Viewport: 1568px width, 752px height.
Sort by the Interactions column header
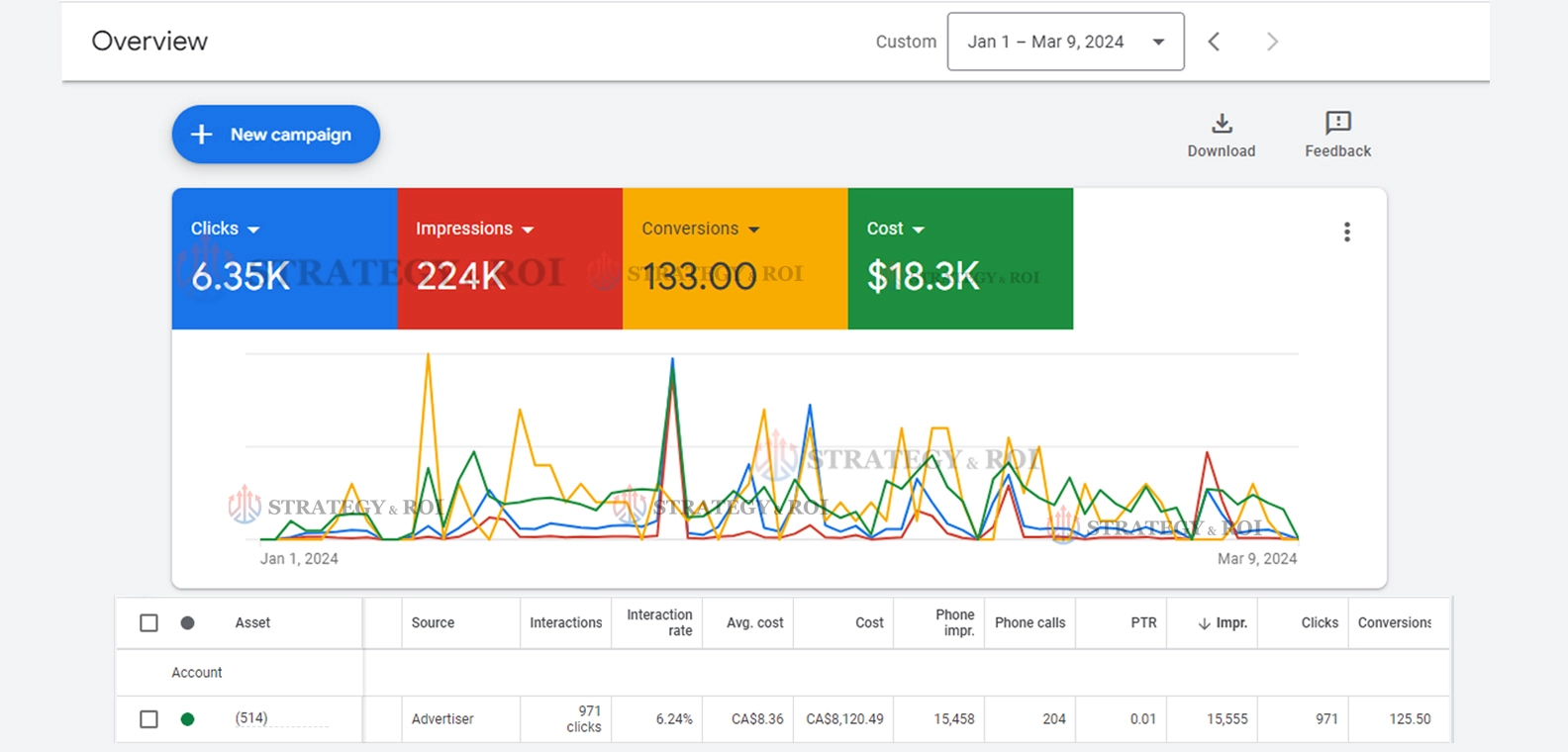tap(565, 623)
